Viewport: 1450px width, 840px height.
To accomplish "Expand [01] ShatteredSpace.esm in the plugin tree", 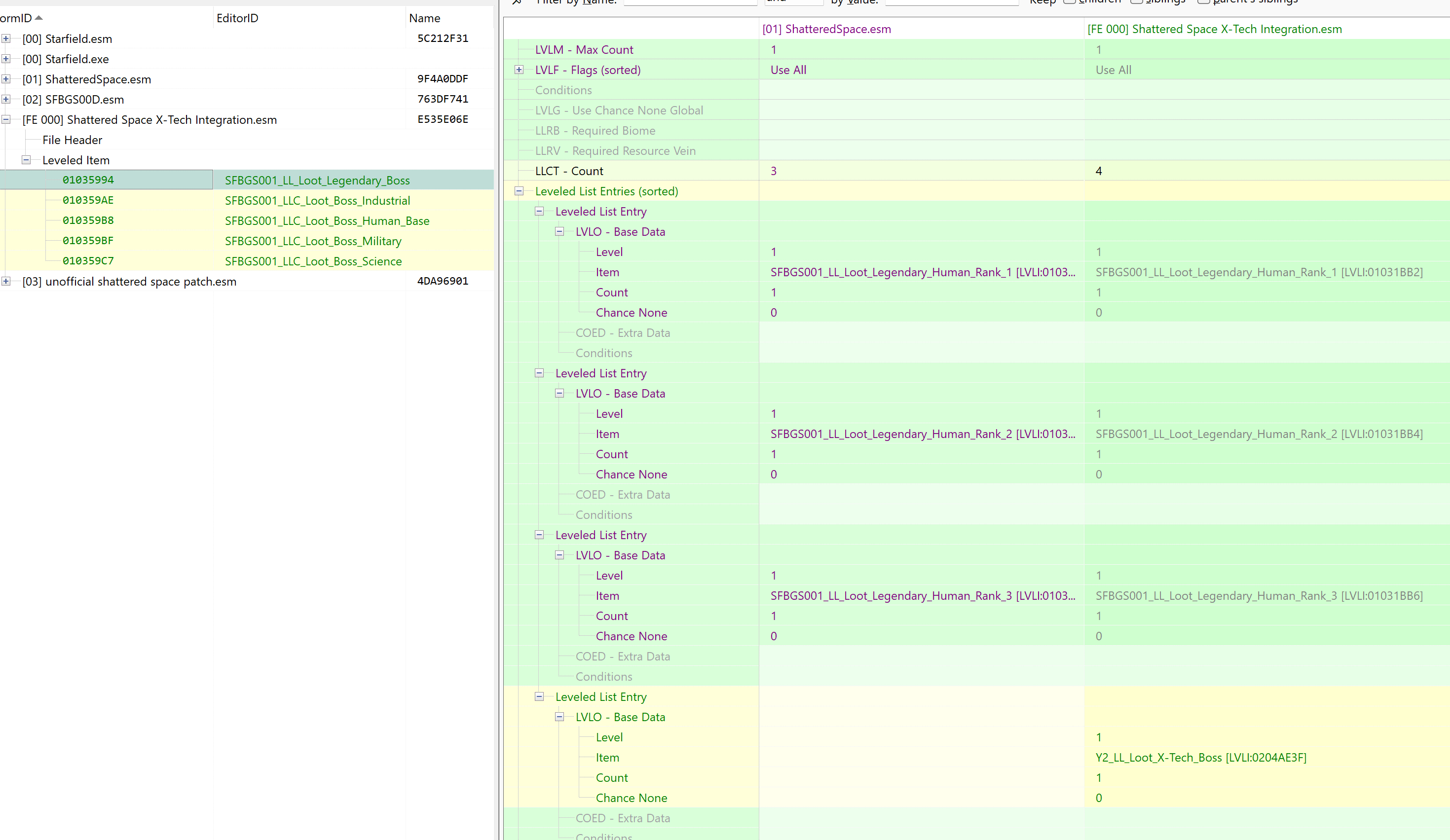I will click(6, 79).
